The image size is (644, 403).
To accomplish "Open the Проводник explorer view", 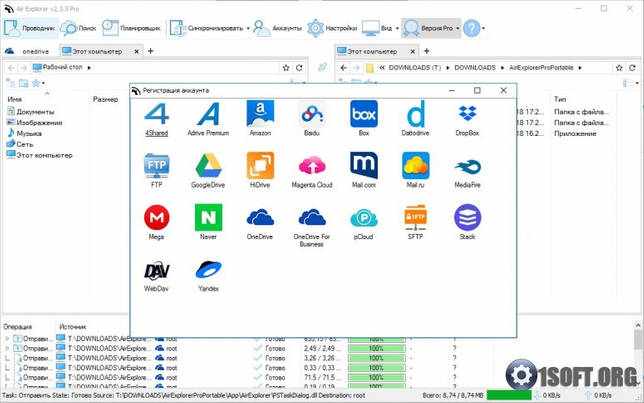I will 29,28.
